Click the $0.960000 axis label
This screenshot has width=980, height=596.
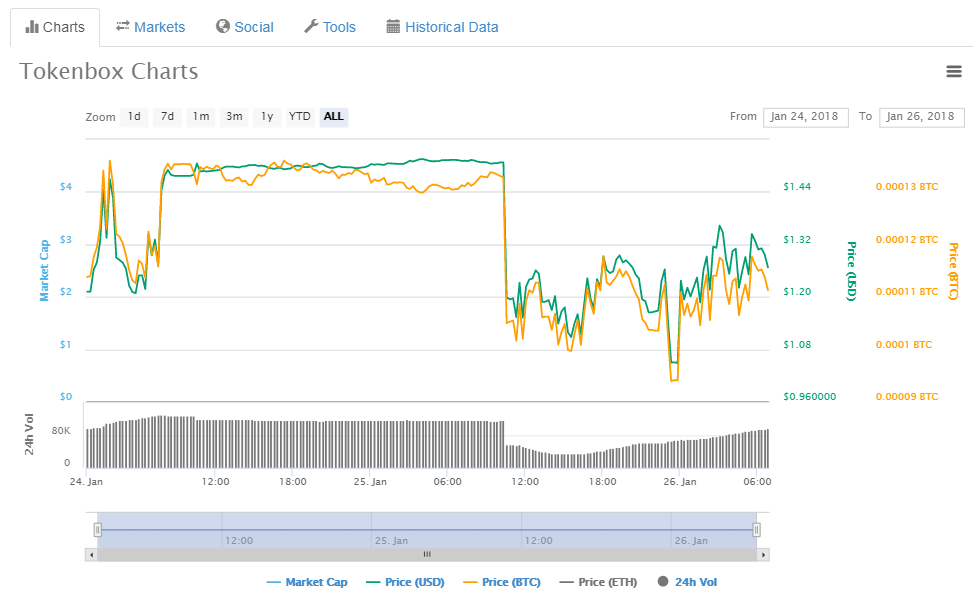[x=809, y=397]
